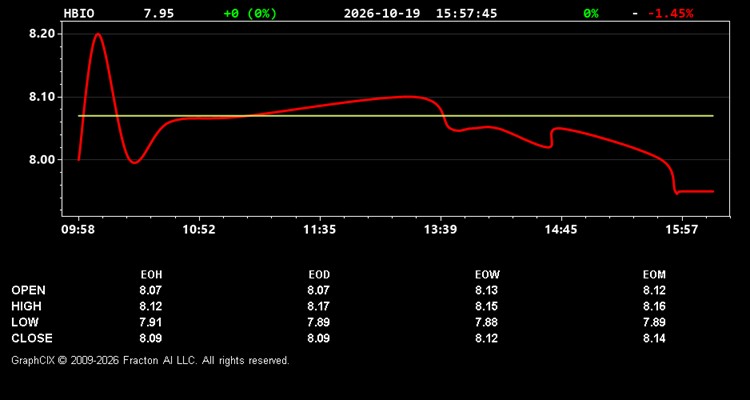
Task: Click the HIGH row label
Action: 26,306
